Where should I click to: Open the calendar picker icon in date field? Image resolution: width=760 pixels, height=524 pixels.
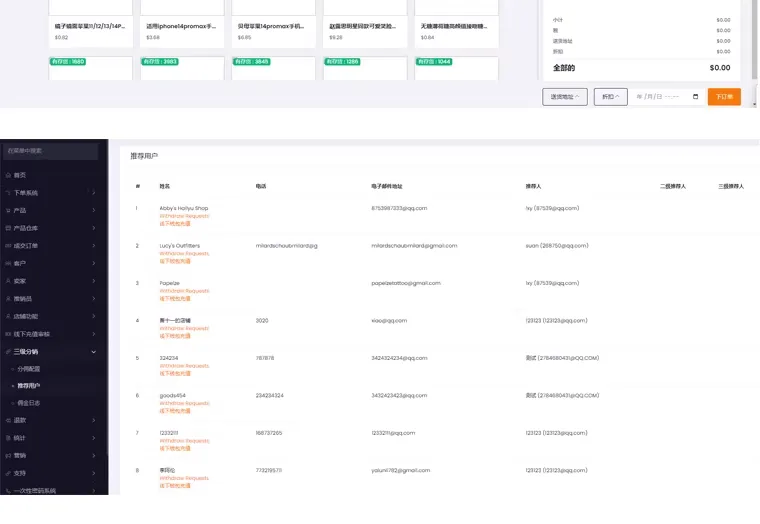(695, 97)
